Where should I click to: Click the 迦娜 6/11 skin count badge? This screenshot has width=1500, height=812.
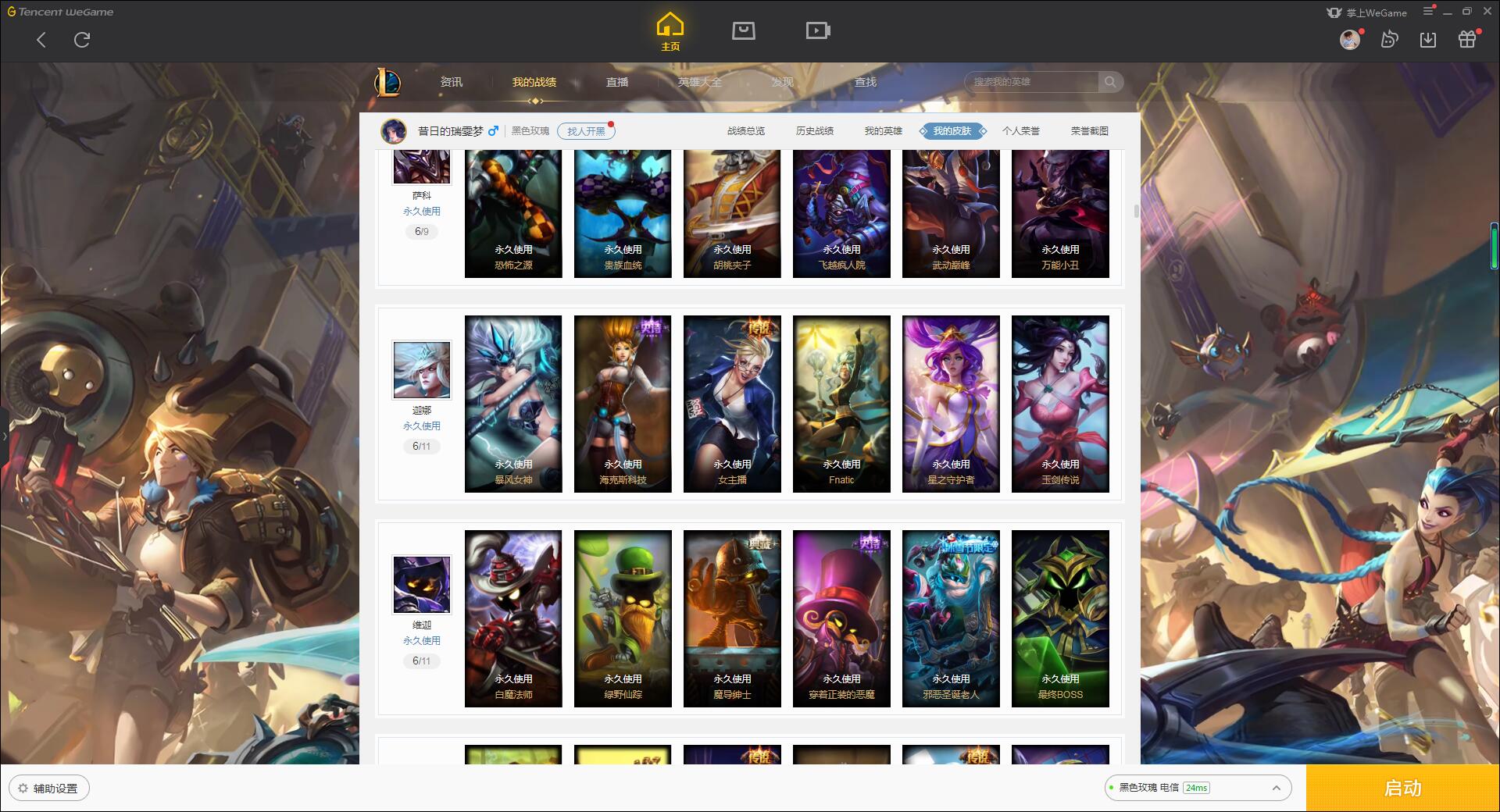[x=422, y=447]
